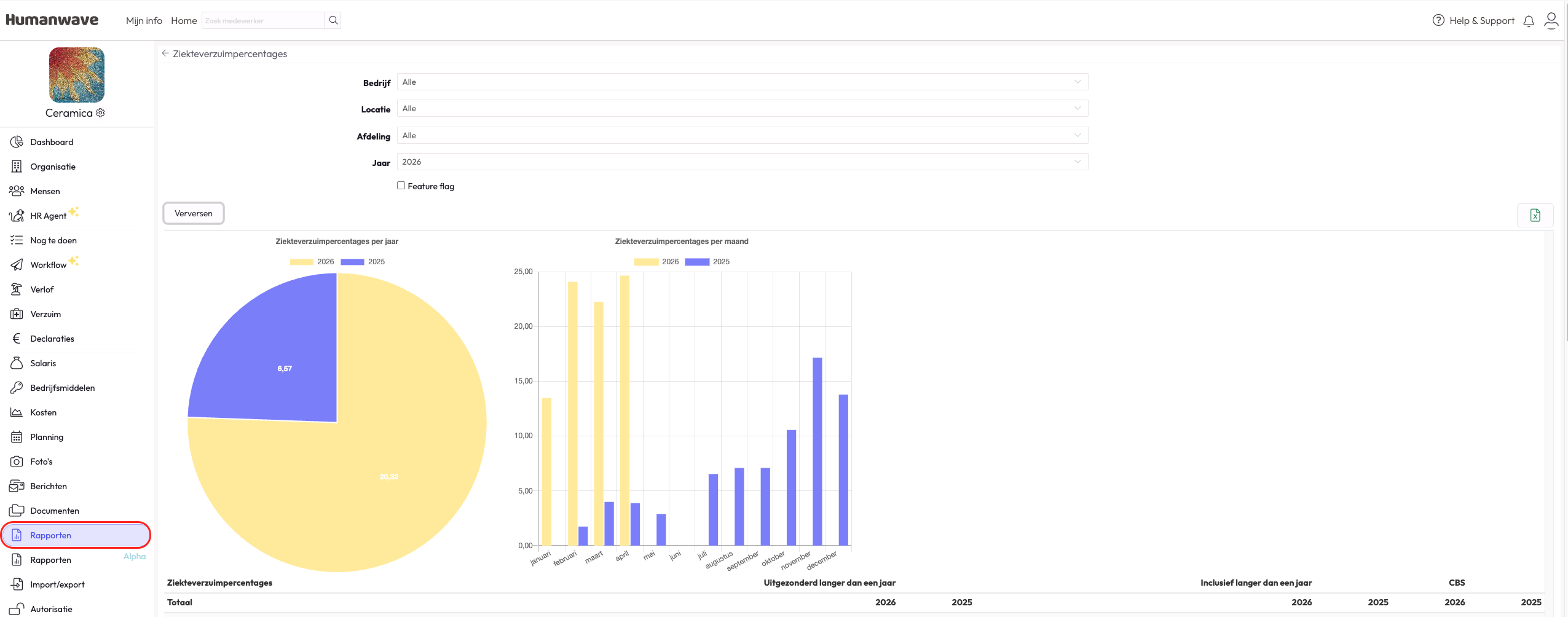Viewport: 1568px width, 617px height.
Task: Open the Locatie dropdown
Action: pos(743,108)
